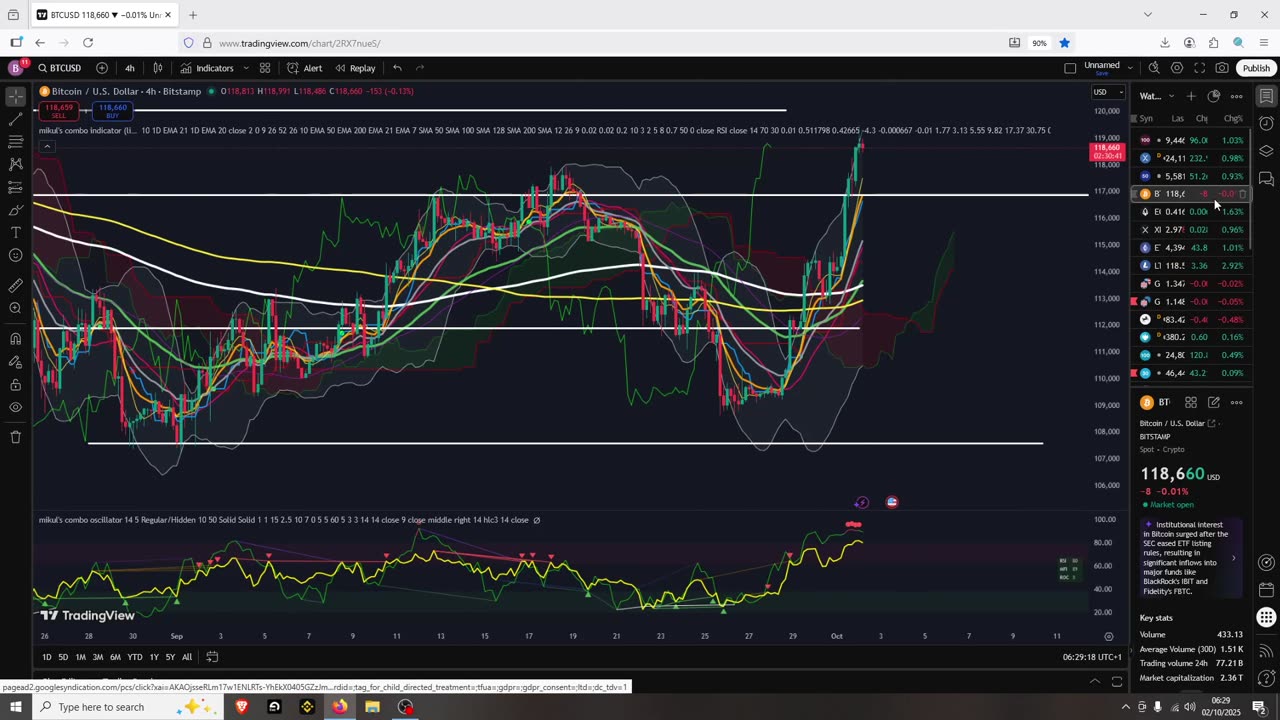Open the emoji and icons tool
The image size is (1280, 720).
point(16,255)
